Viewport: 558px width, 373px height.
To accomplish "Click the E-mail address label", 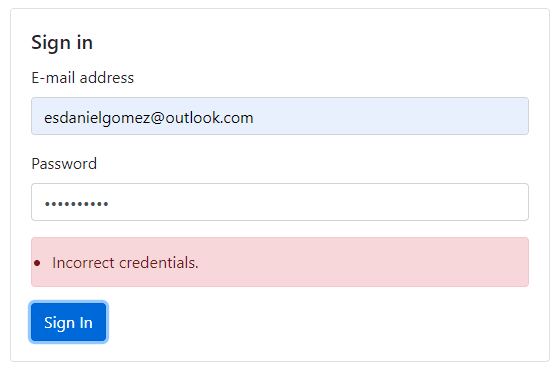I will coord(83,78).
